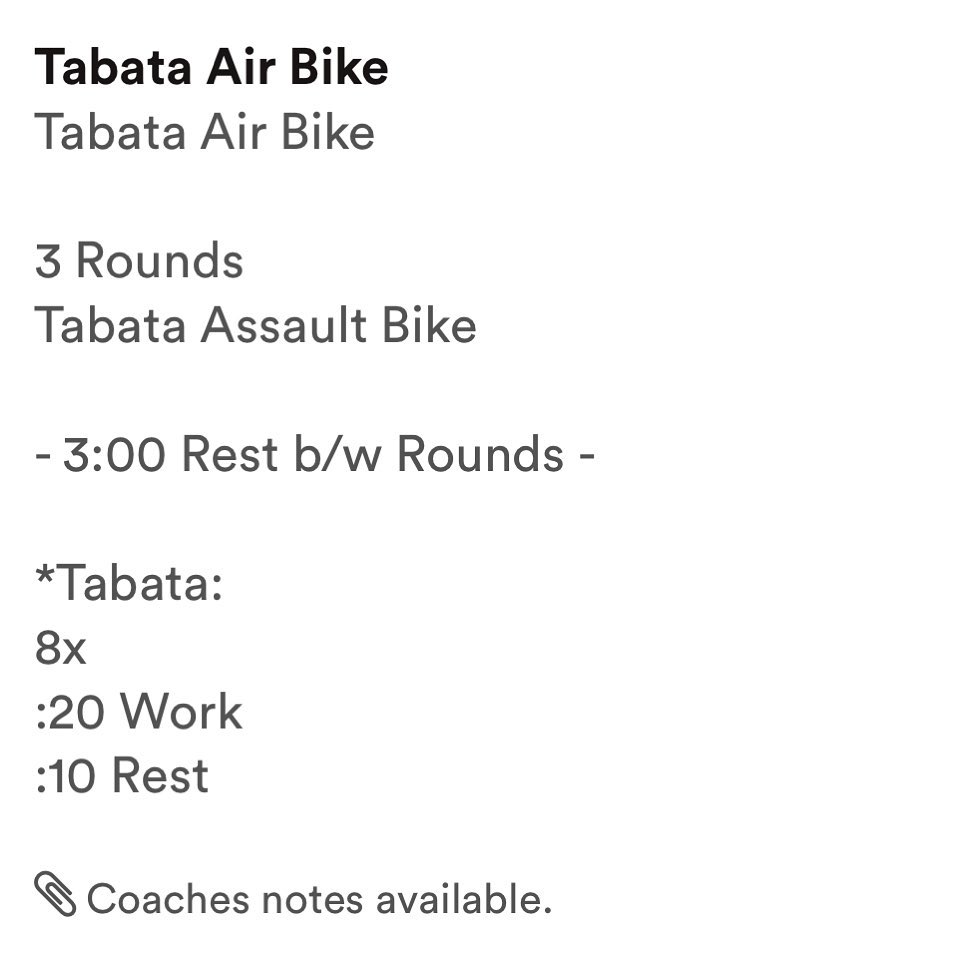
Task: Click the "8x" repetition text
Action: [60, 649]
